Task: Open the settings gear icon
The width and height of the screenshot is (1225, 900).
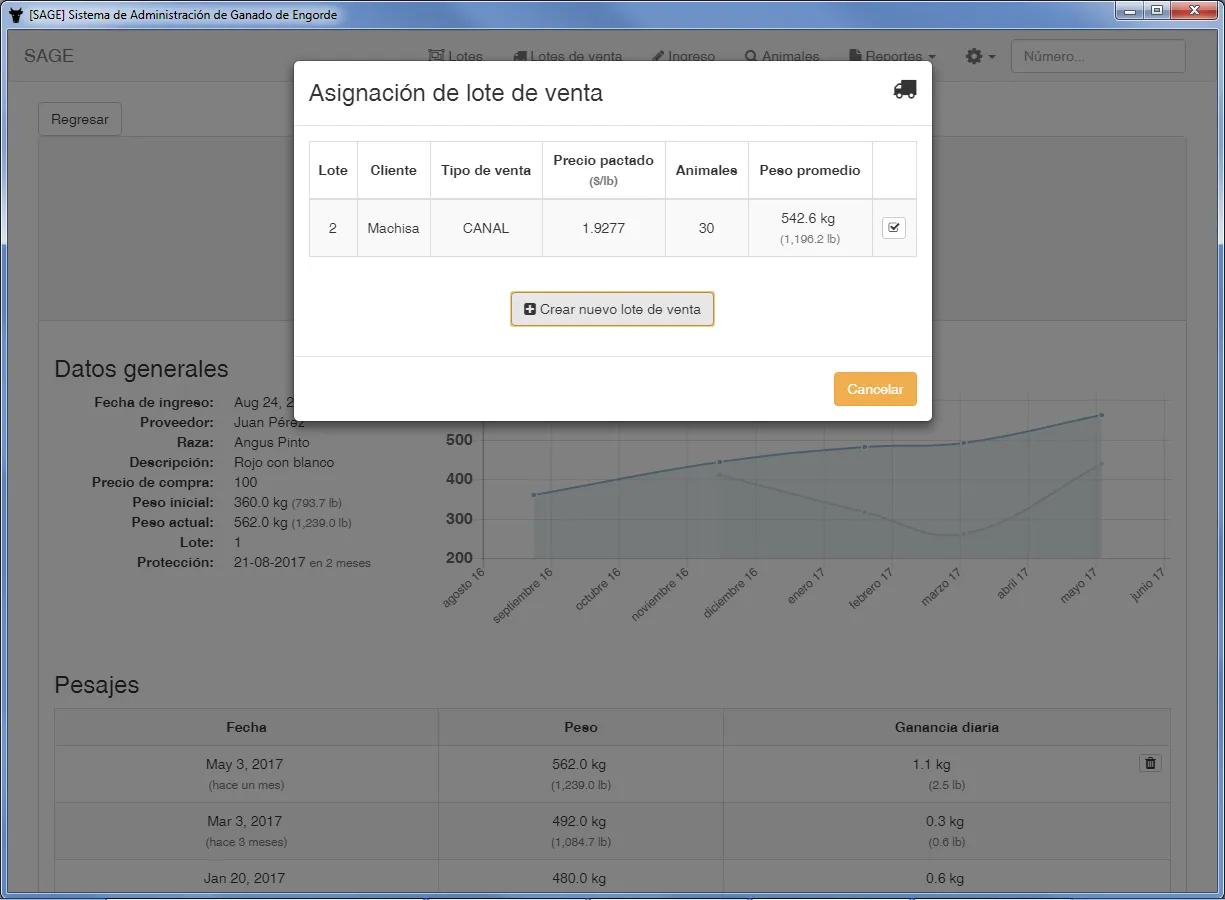Action: point(975,56)
